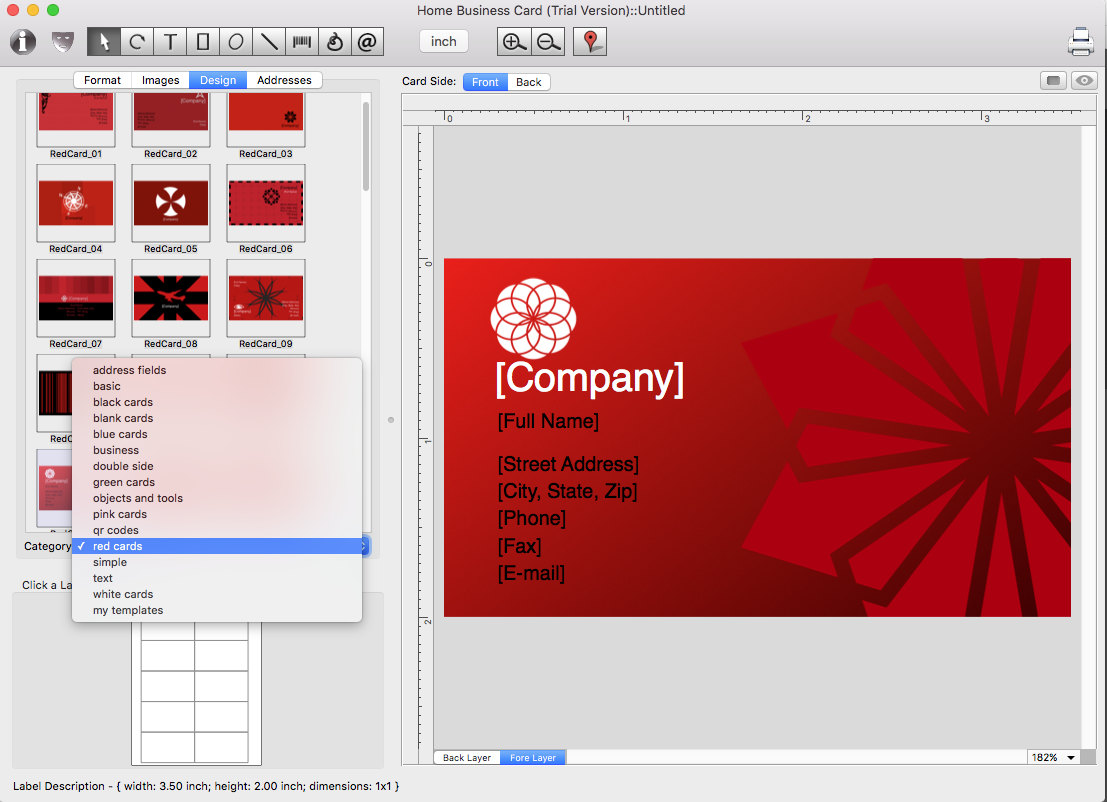Toggle preview with the eye button
Viewport: 1107px width, 802px height.
(x=1083, y=81)
